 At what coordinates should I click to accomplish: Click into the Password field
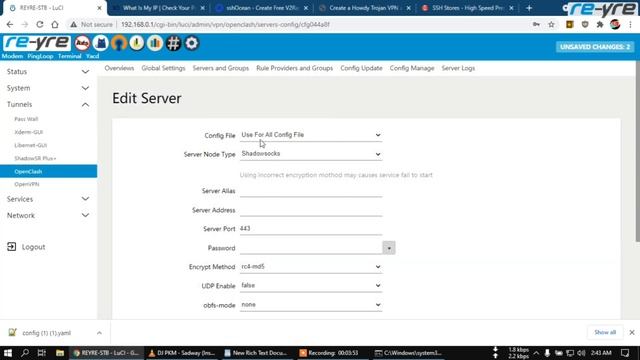[311, 248]
